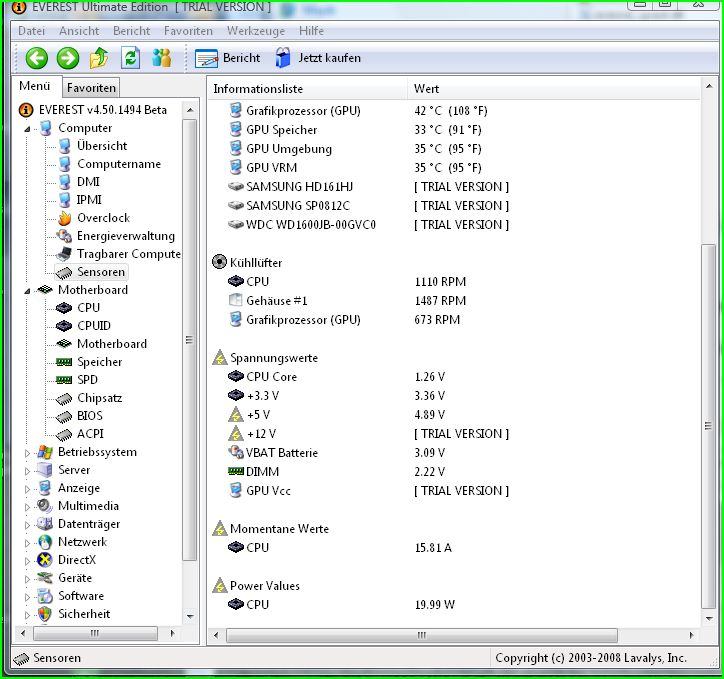This screenshot has height=679, width=724.
Task: Open the Hilfe menu
Action: click(311, 31)
